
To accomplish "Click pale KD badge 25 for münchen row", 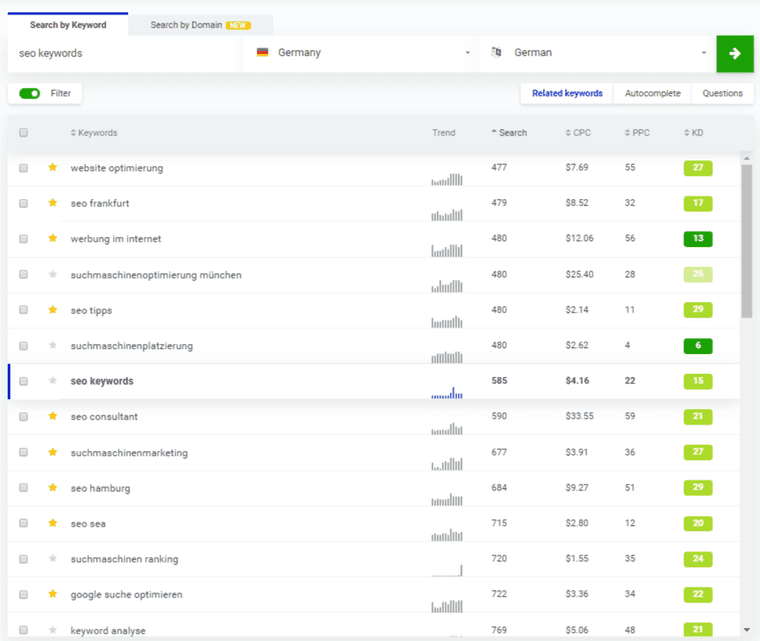I will pos(698,274).
